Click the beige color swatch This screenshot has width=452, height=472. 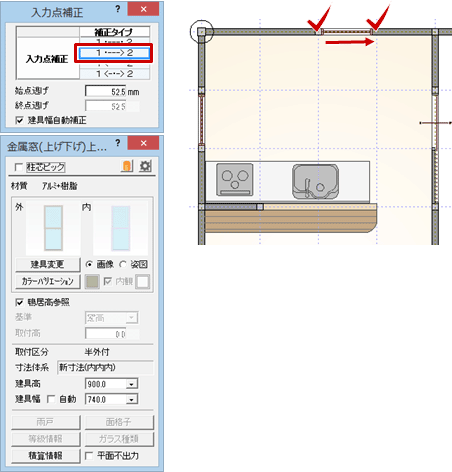[x=92, y=281]
